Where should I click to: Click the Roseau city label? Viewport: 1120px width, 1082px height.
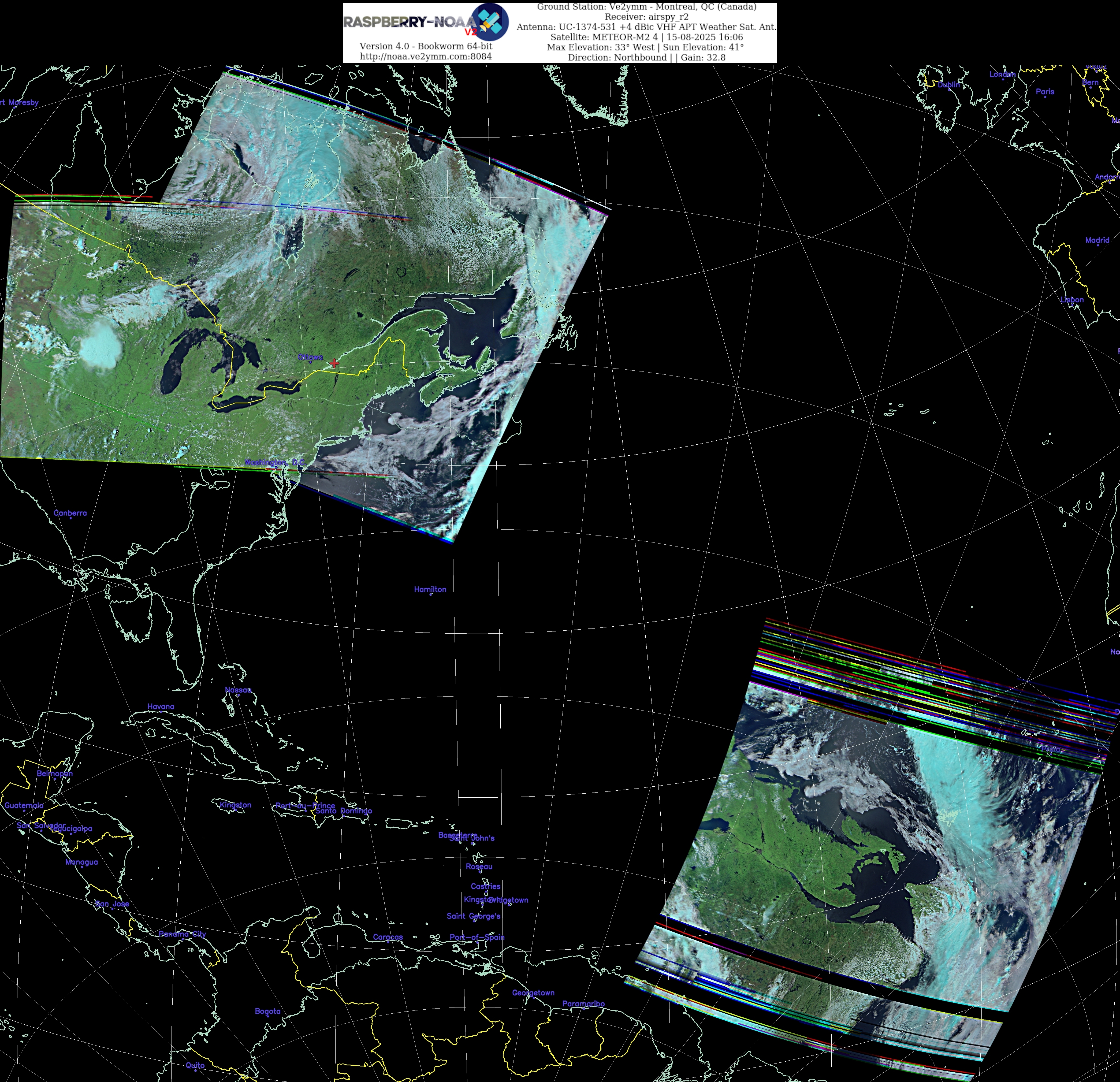tap(479, 867)
